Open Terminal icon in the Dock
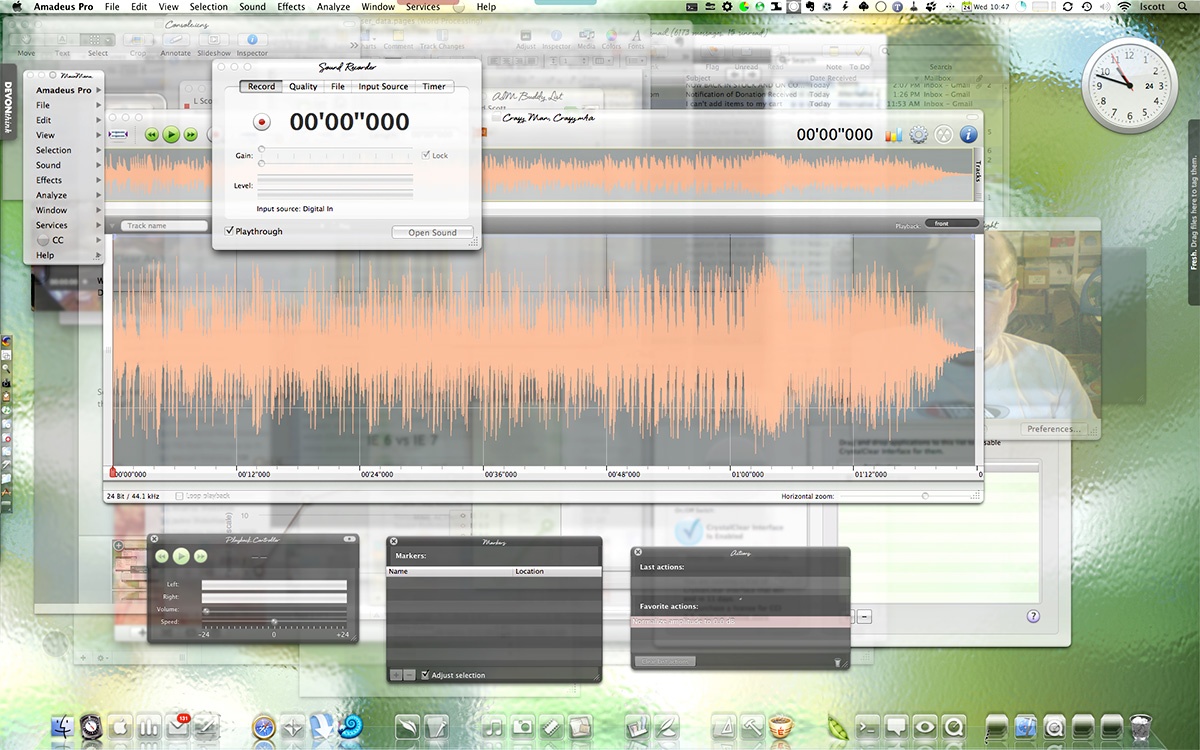 point(868,727)
